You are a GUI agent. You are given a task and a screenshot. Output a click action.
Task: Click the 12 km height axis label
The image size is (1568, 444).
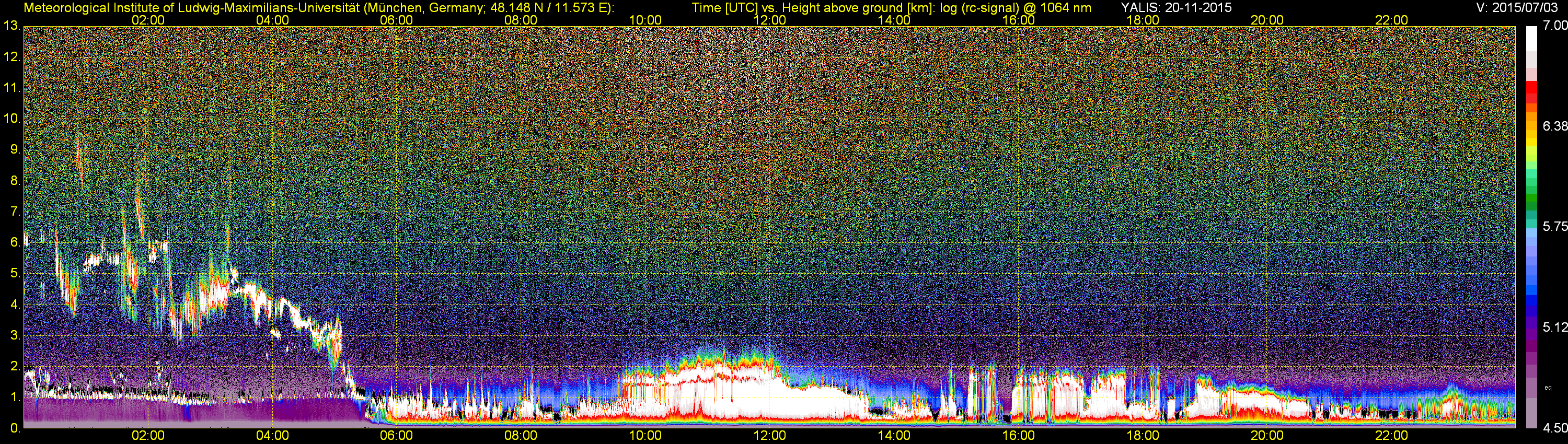11,57
